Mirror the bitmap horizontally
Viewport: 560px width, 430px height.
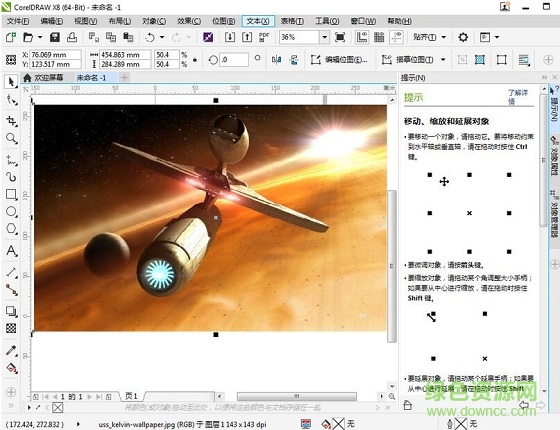pos(276,60)
